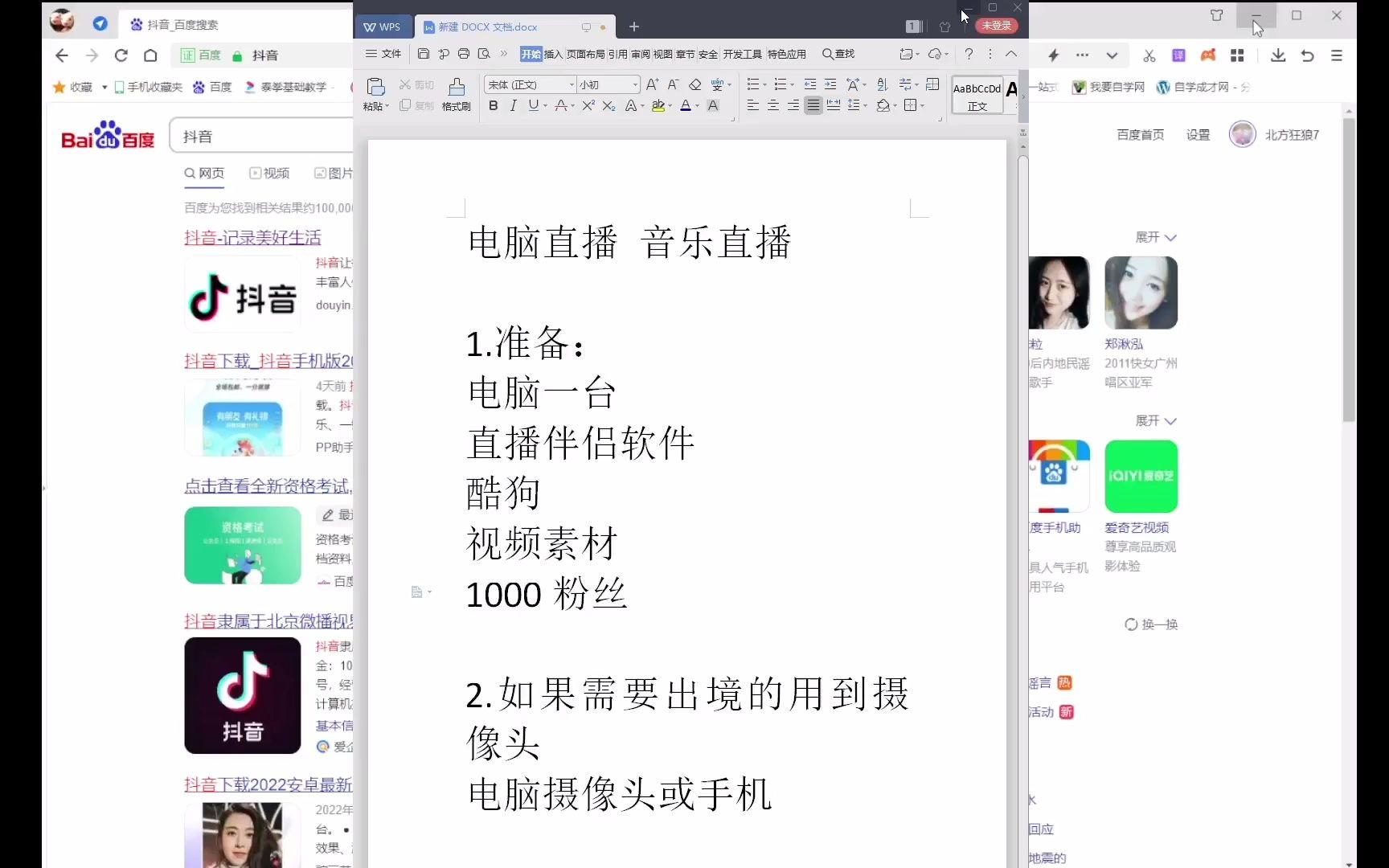The image size is (1389, 868).
Task: Click the browser back arrow
Action: [x=62, y=55]
